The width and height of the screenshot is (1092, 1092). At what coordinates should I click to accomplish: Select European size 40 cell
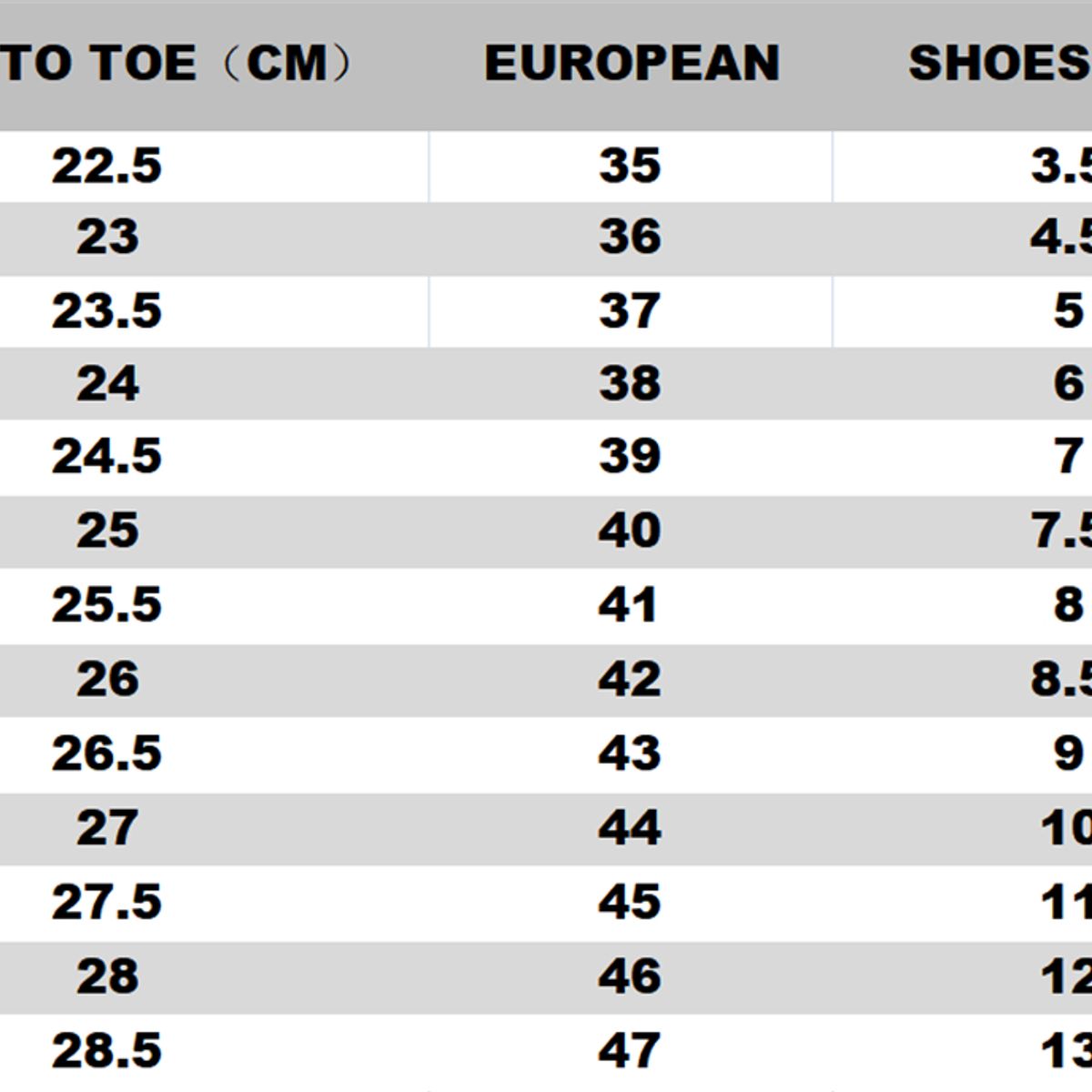tap(630, 531)
